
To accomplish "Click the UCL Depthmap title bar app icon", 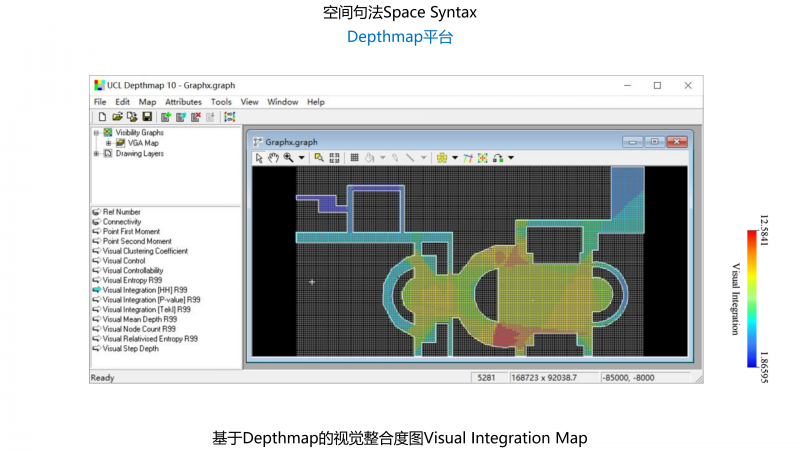I will point(99,85).
